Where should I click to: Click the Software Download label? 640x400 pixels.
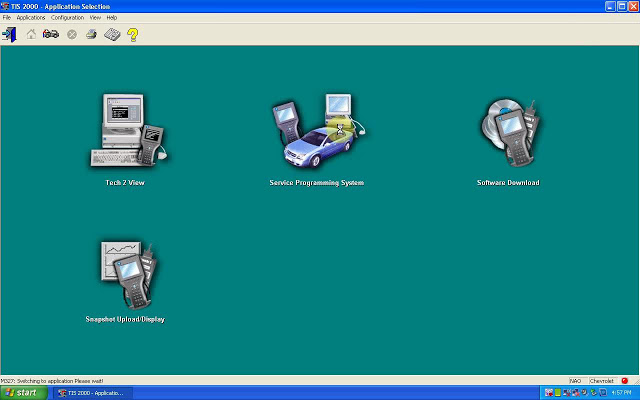pos(508,182)
